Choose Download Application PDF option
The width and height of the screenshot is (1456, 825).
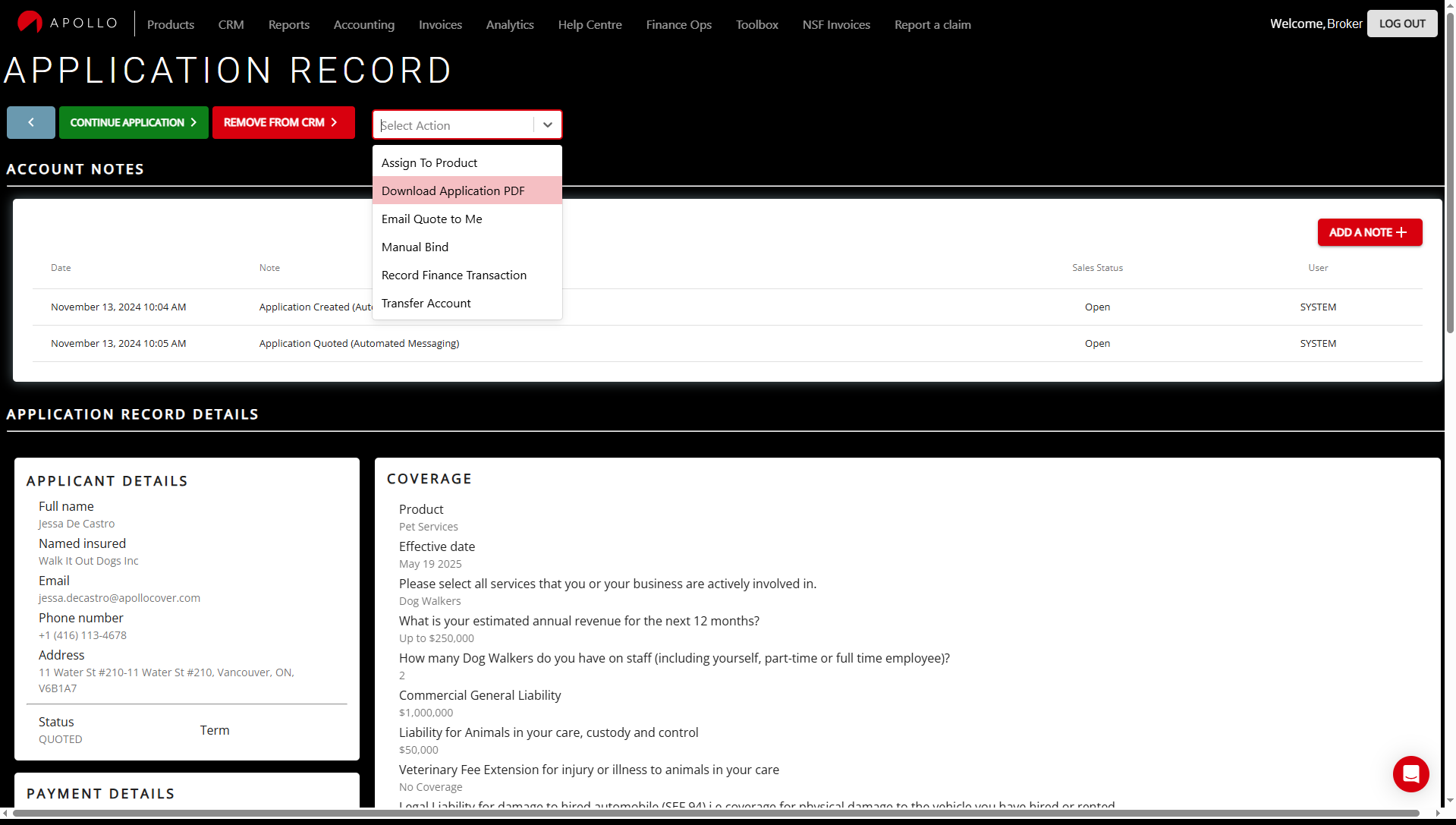tap(453, 191)
